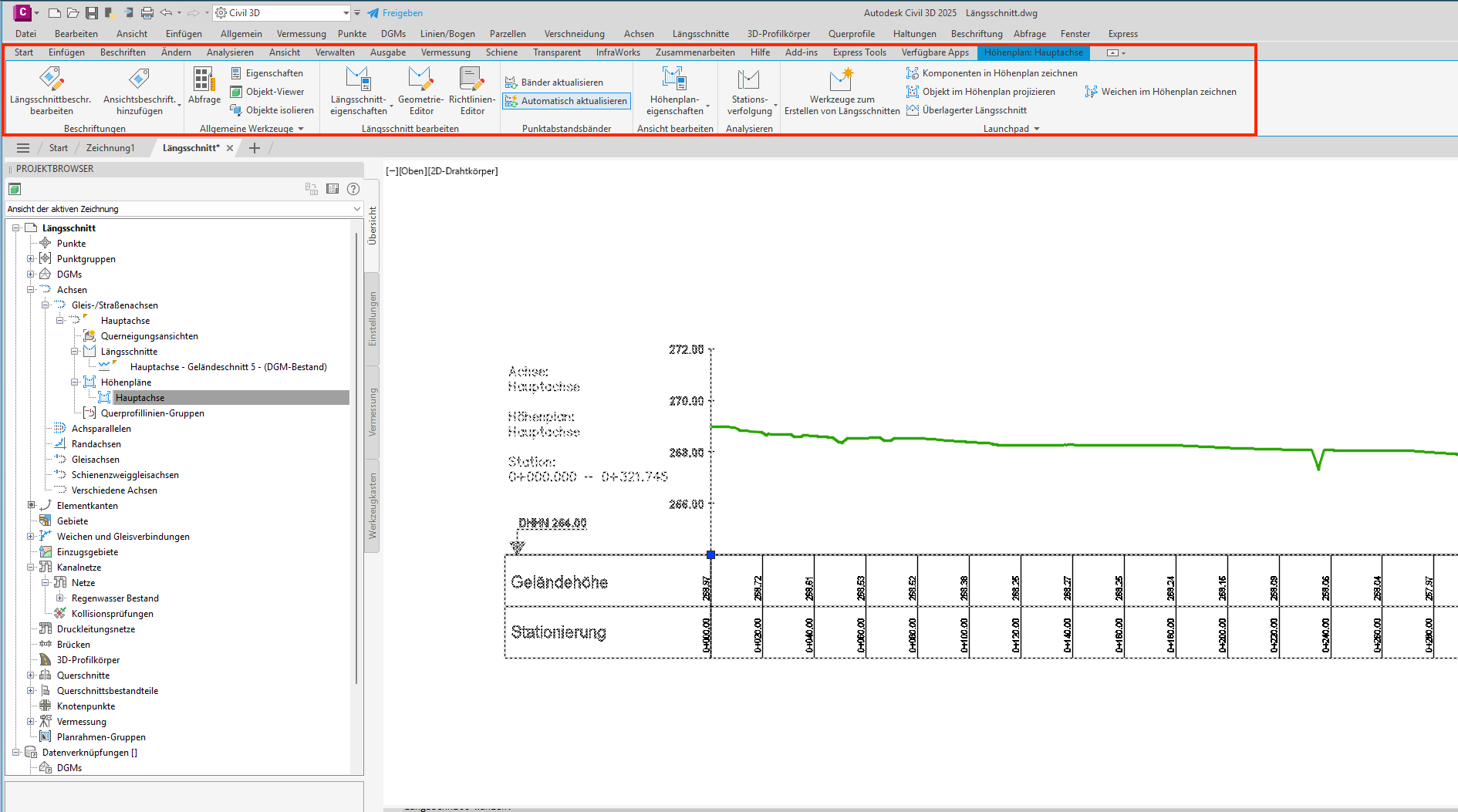Start Stationsverfolgung analysis tool
This screenshot has height=812, width=1458.
(x=749, y=90)
